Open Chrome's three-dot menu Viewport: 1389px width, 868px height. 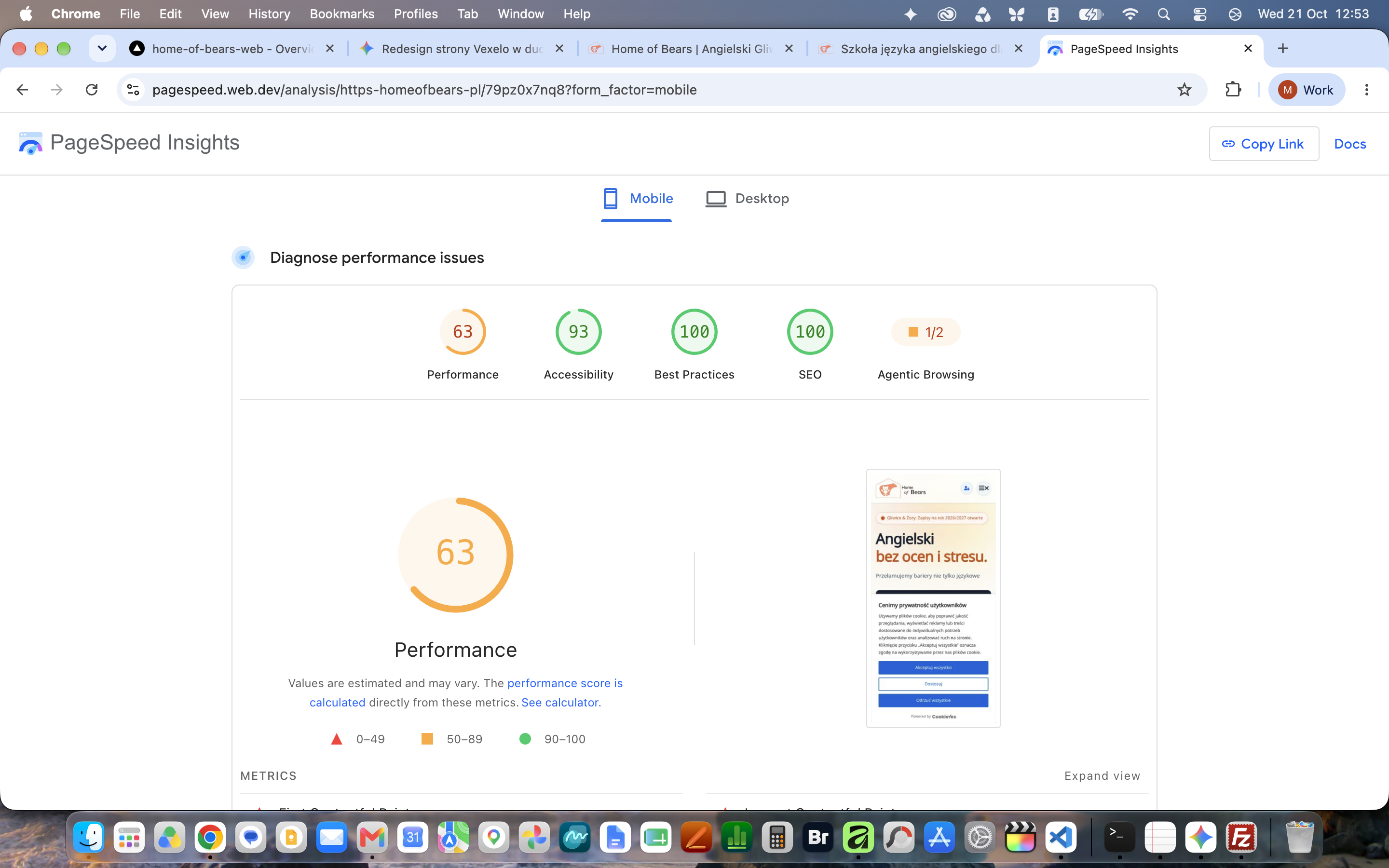[1367, 90]
